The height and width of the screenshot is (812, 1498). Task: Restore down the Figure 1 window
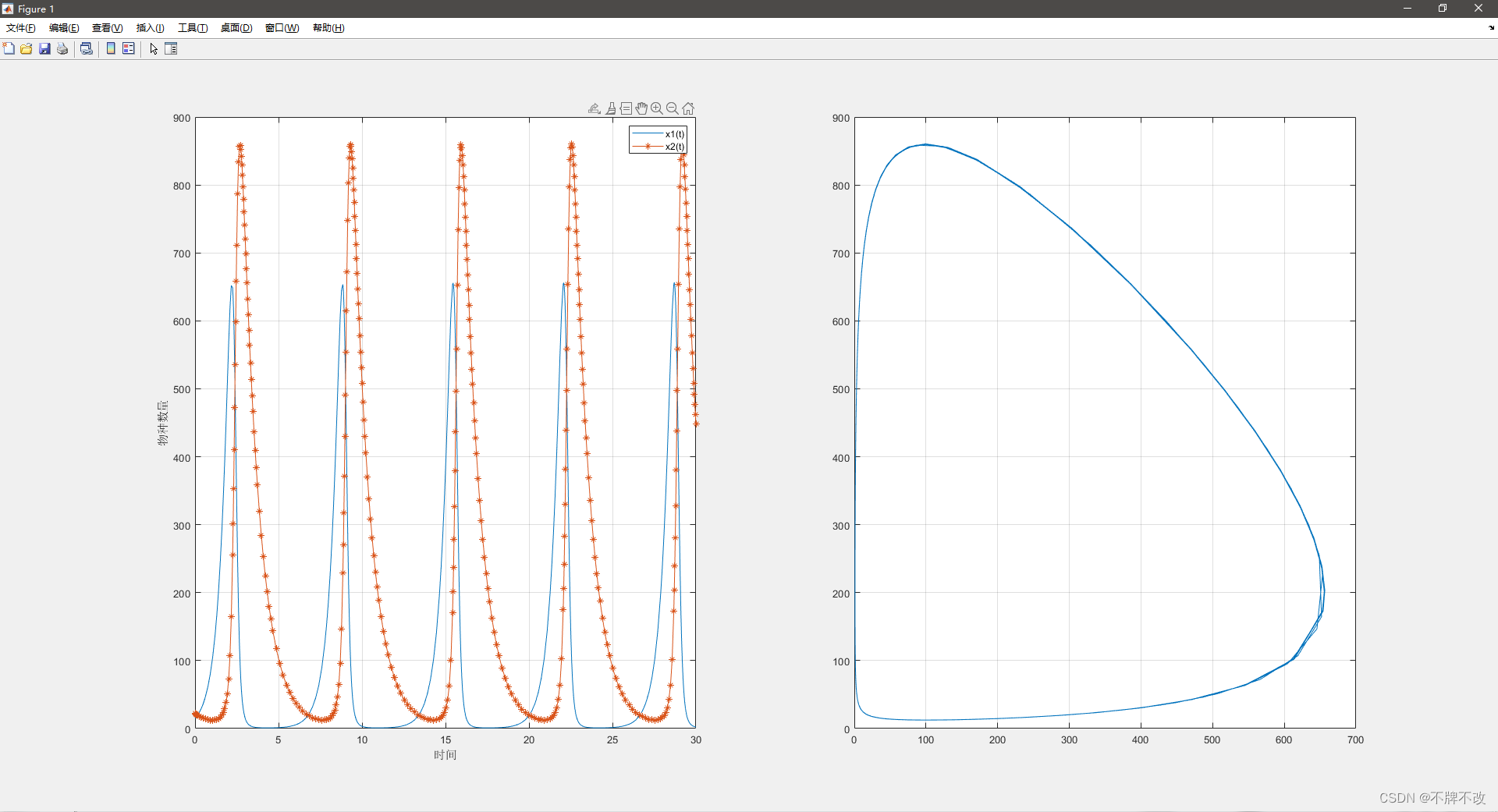(x=1443, y=9)
